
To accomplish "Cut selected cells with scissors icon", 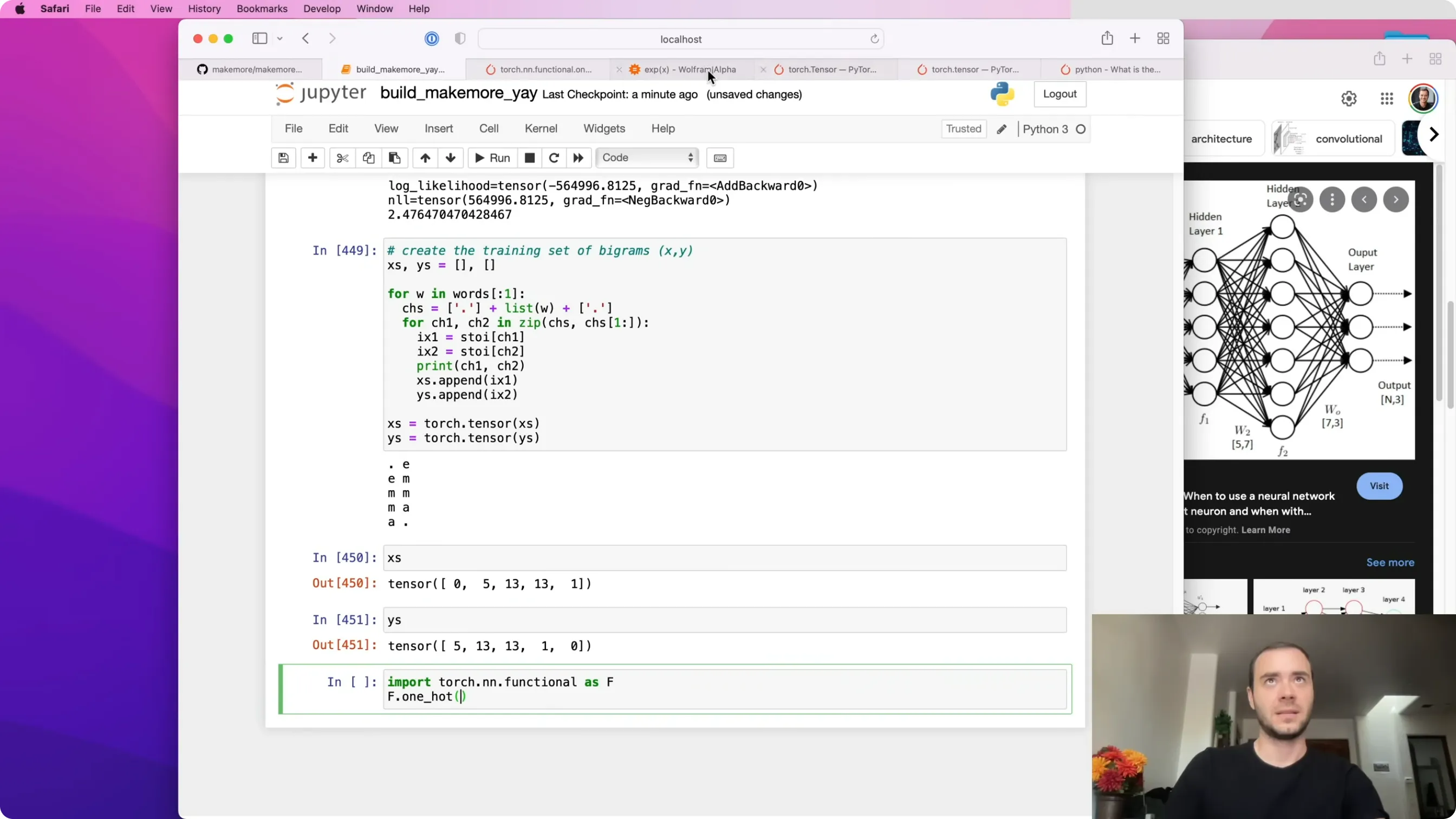I will tap(342, 158).
